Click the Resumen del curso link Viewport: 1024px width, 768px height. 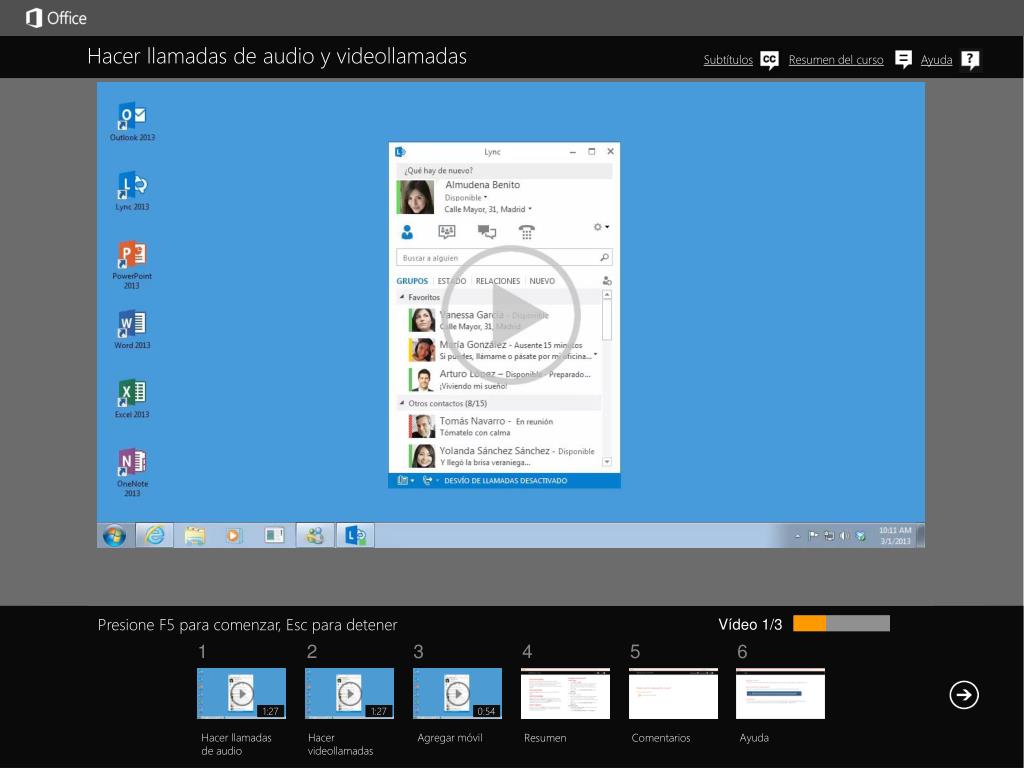836,60
